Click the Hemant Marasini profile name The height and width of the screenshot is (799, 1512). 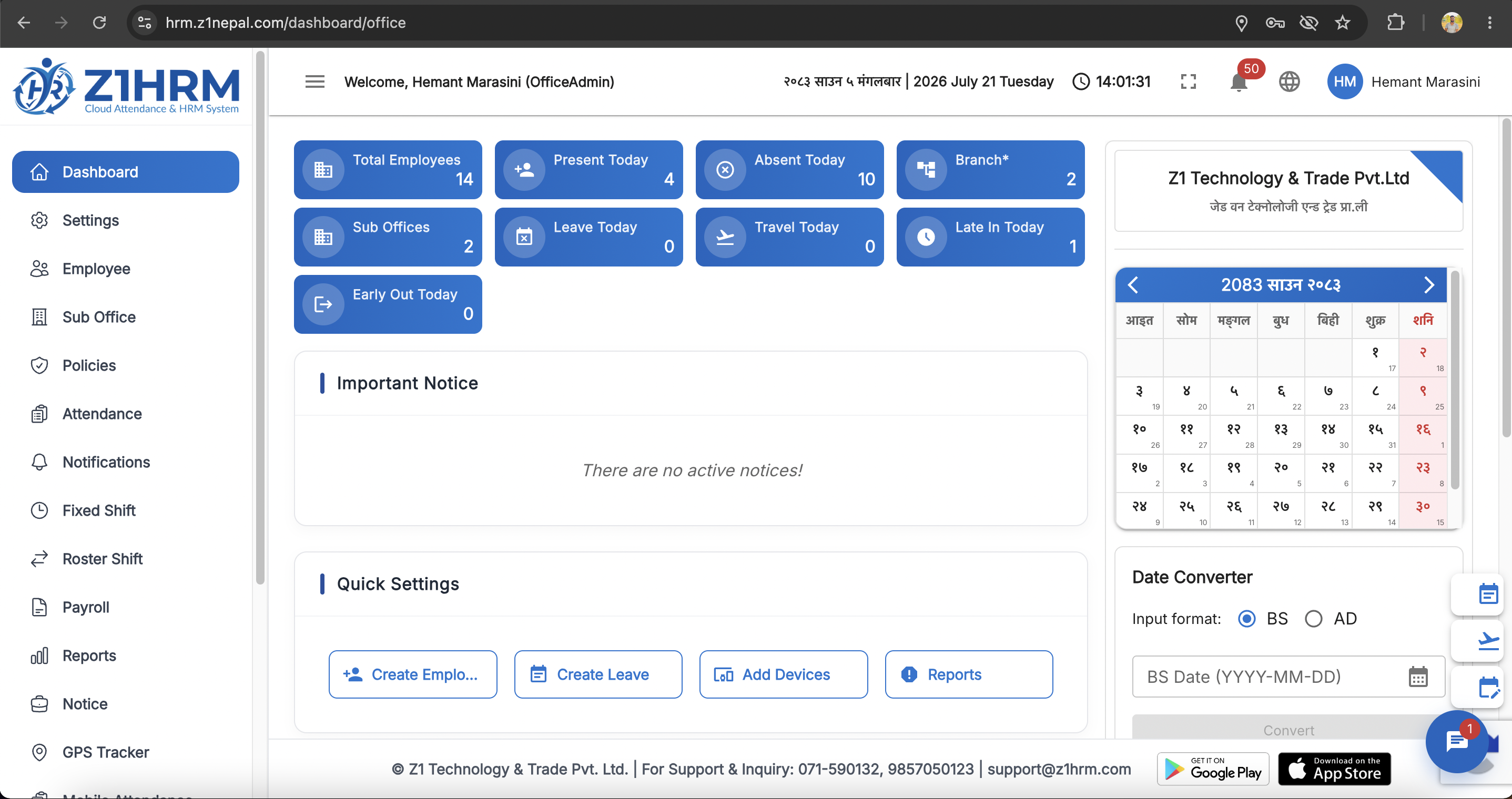pyautogui.click(x=1426, y=81)
